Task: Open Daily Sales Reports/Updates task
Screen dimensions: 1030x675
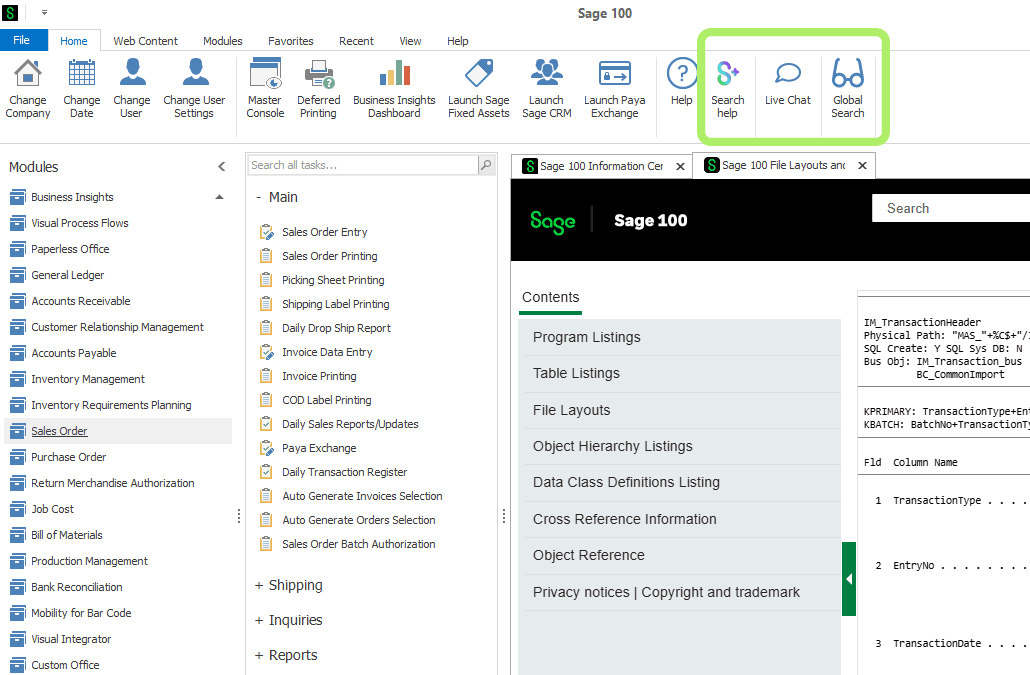Action: 350,424
